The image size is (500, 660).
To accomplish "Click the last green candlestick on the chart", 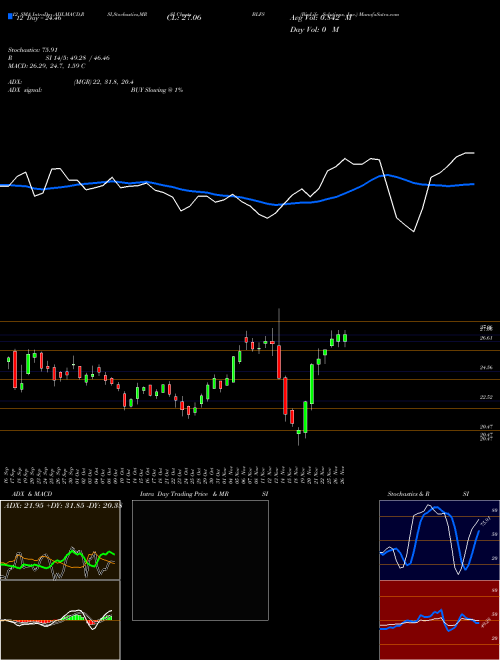I will click(345, 338).
